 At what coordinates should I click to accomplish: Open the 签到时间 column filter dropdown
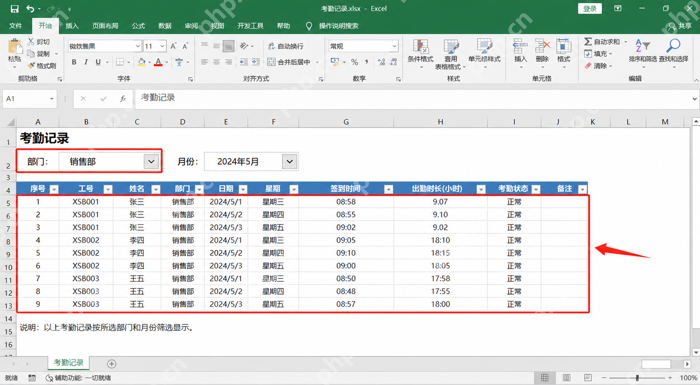[x=388, y=189]
